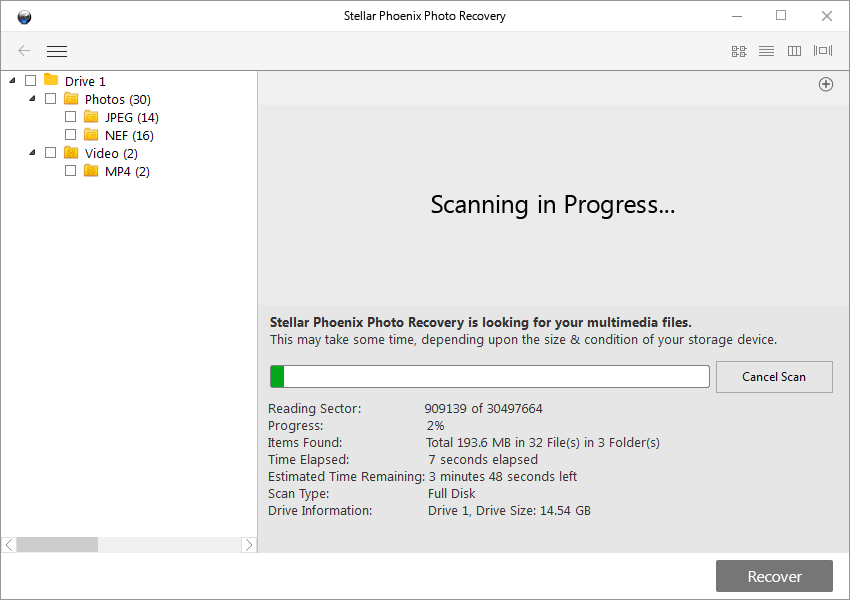The height and width of the screenshot is (600, 850).
Task: Check the MP4 (2) checkbox
Action: coord(70,171)
